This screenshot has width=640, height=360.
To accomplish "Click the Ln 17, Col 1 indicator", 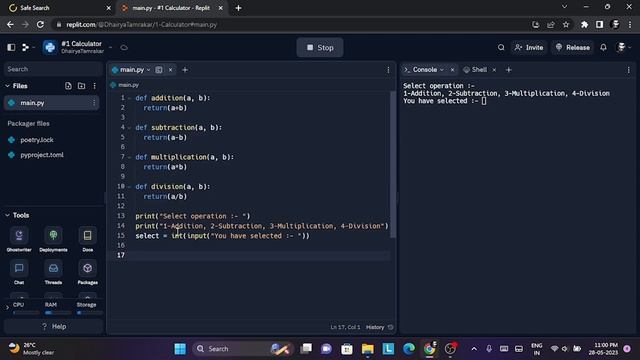I will click(345, 327).
